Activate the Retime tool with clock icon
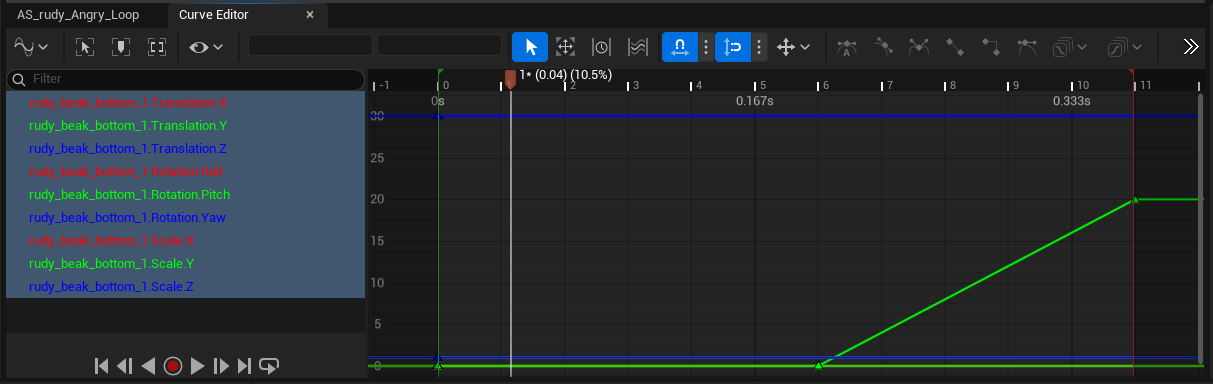 [x=601, y=46]
